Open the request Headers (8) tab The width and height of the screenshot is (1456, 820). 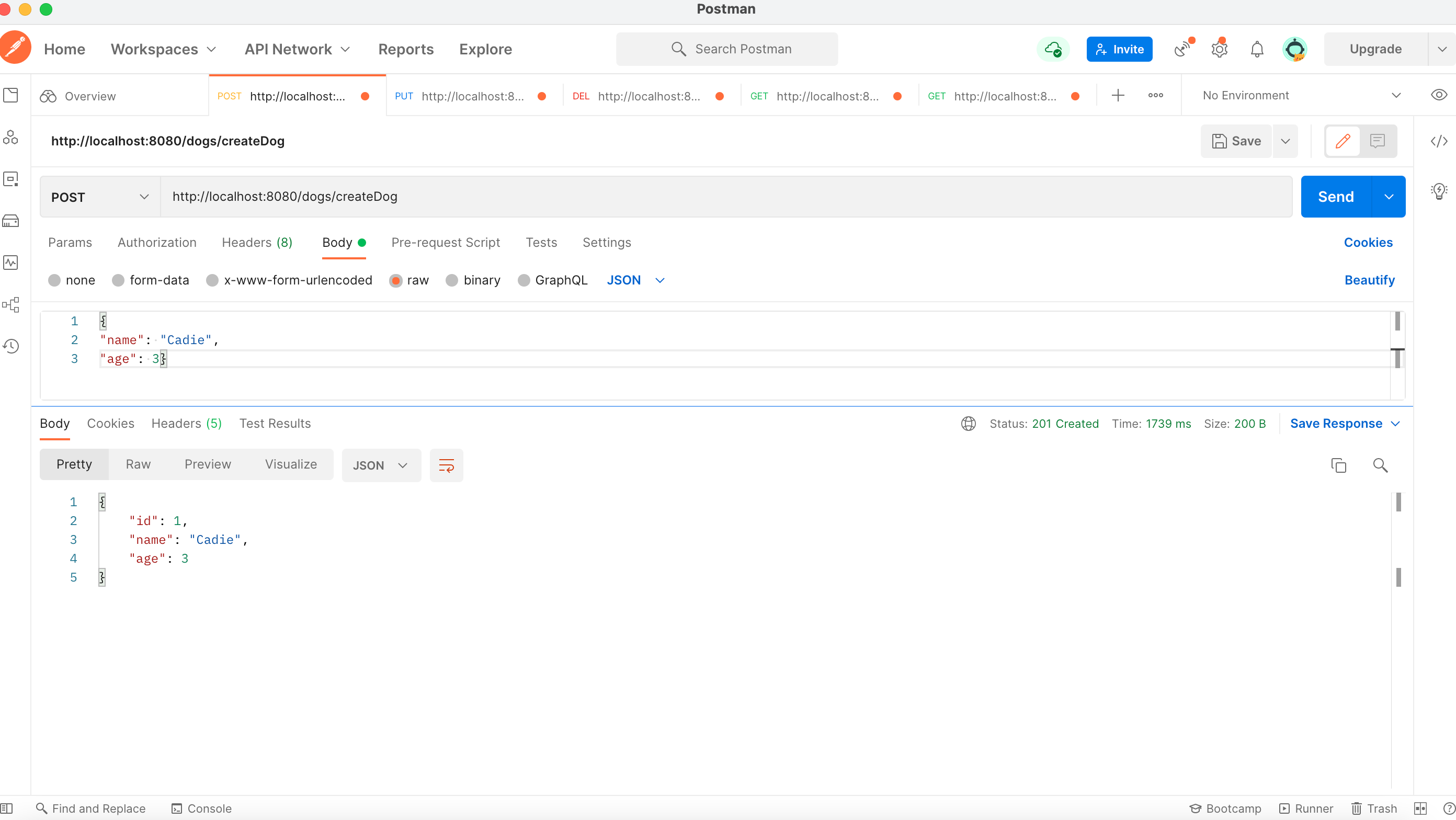pyautogui.click(x=257, y=243)
